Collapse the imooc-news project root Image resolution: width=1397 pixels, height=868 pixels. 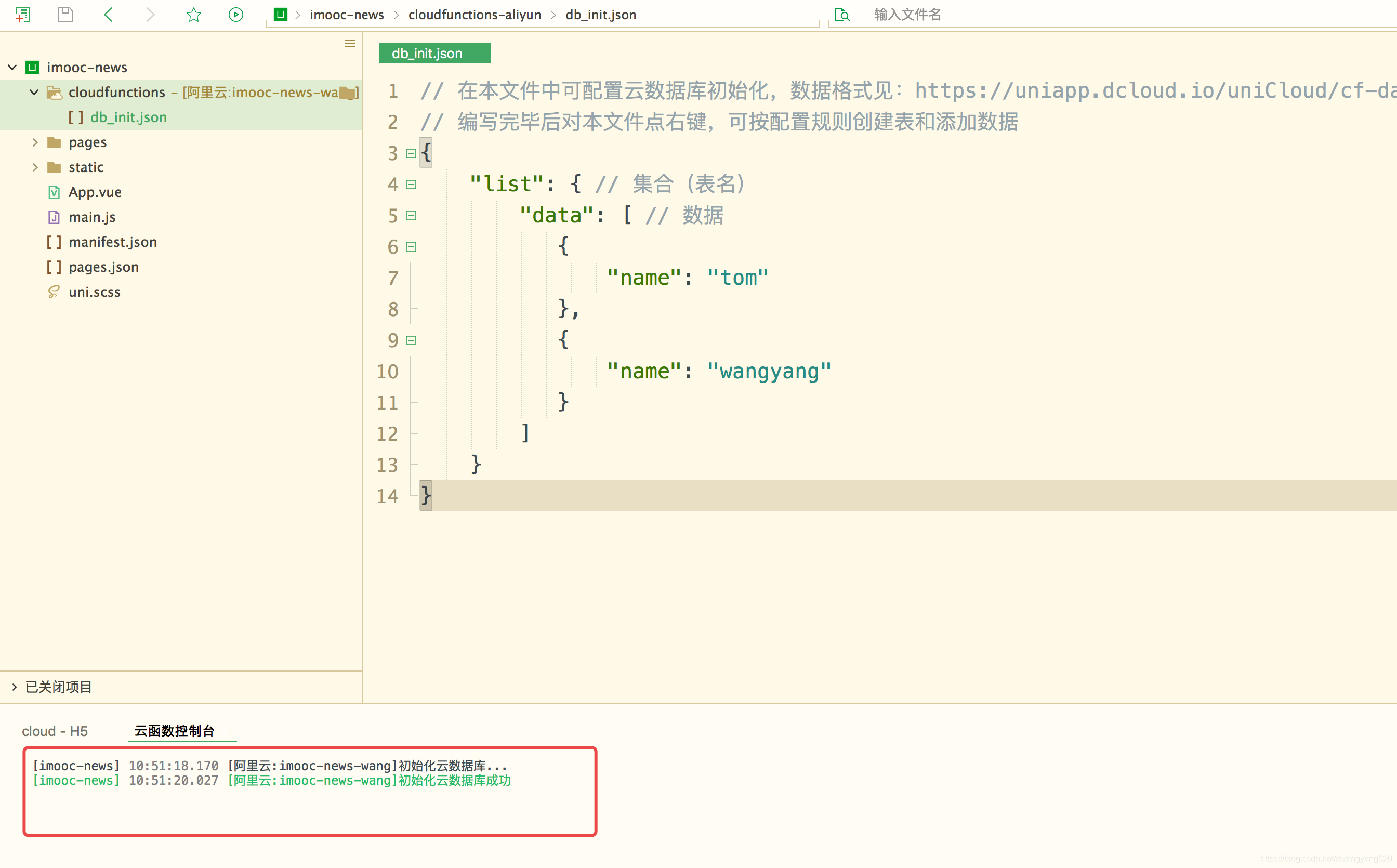[x=12, y=67]
